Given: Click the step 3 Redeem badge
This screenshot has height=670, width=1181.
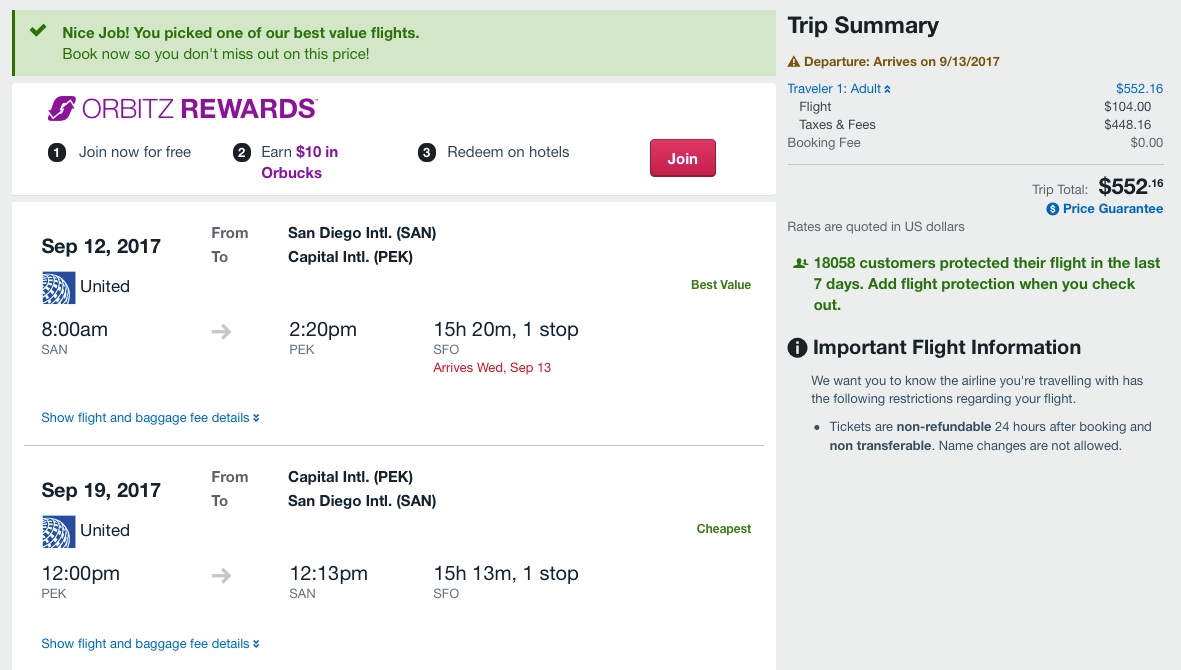Looking at the screenshot, I should coord(427,153).
